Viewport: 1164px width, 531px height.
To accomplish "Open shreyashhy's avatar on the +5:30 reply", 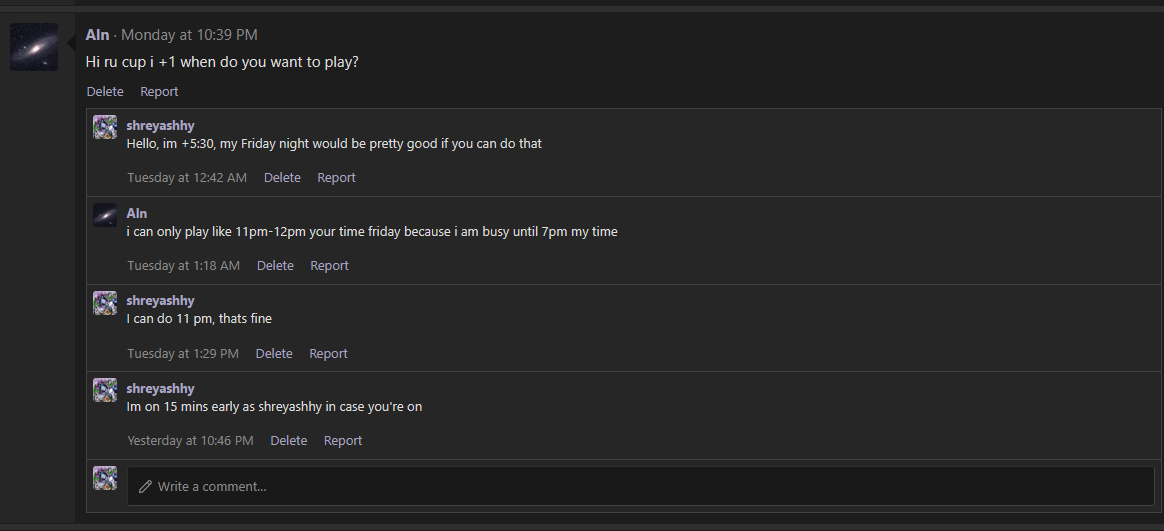I will point(105,127).
